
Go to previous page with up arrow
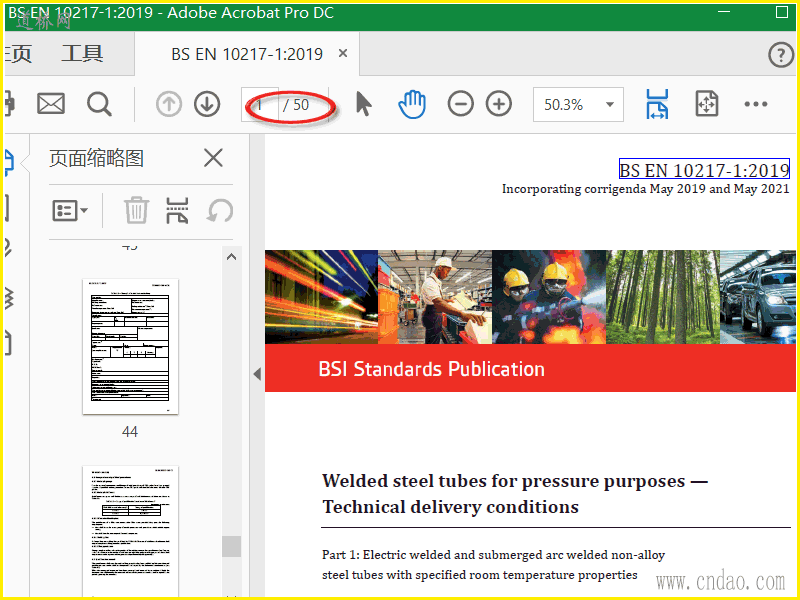169,104
